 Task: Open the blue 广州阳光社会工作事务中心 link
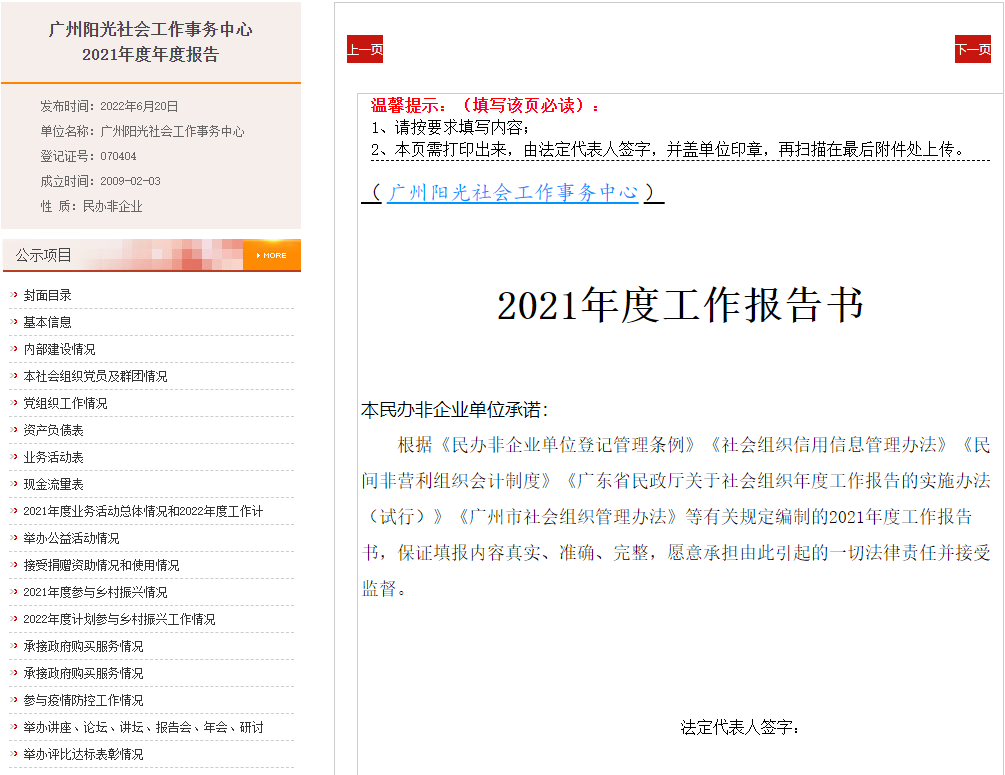tap(513, 192)
